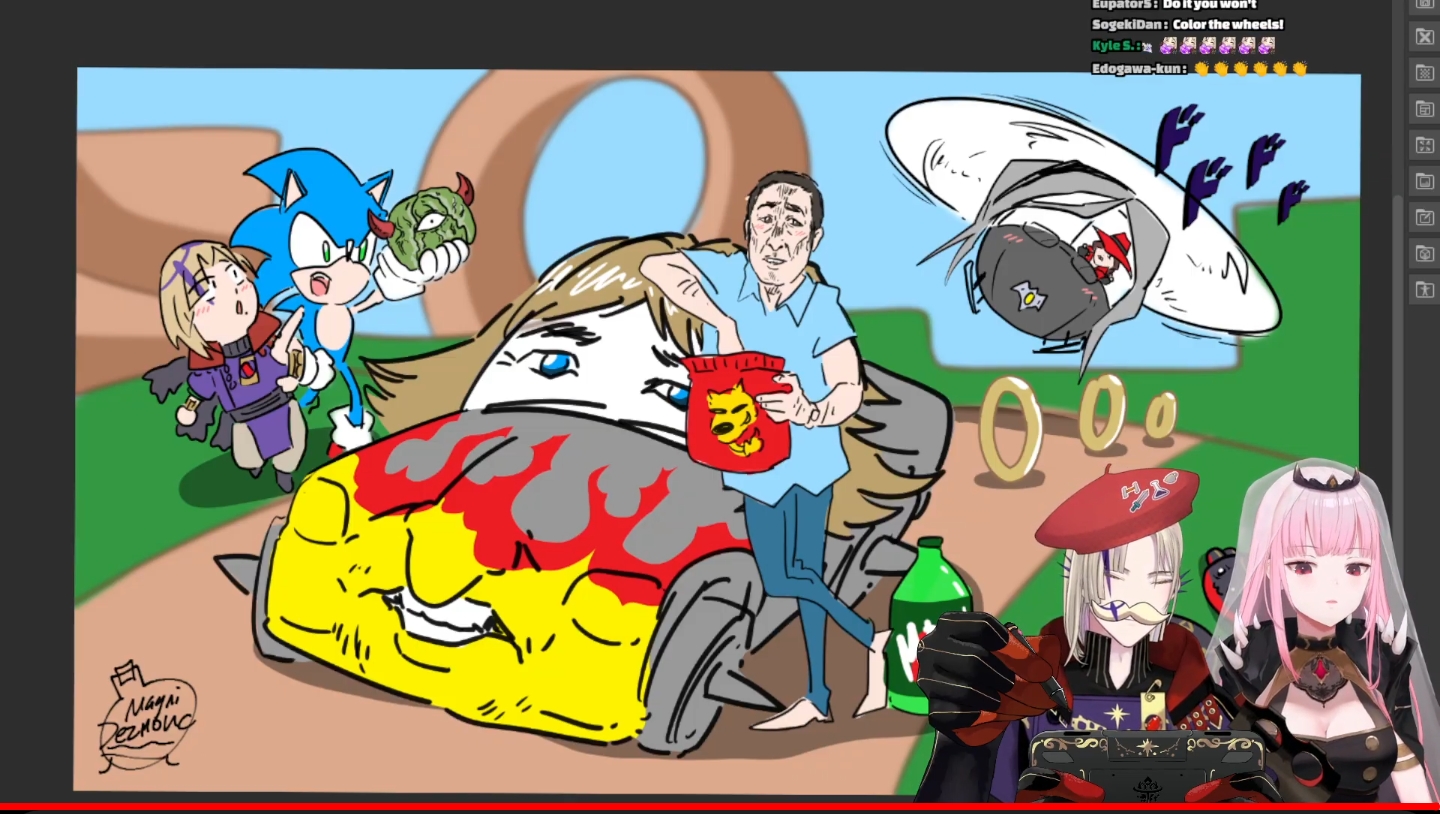
Task: Open the human pose material folder icon
Action: pyautogui.click(x=1423, y=290)
